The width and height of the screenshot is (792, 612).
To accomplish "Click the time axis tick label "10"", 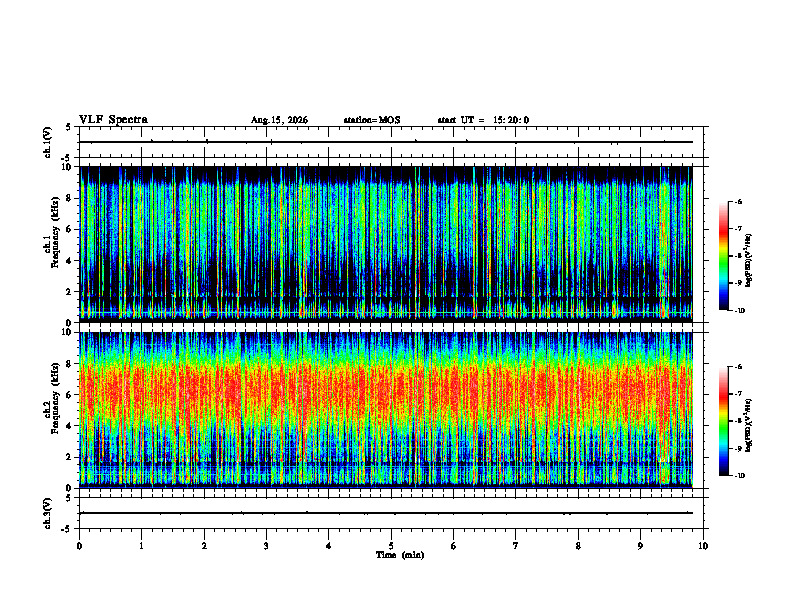I will click(x=703, y=546).
